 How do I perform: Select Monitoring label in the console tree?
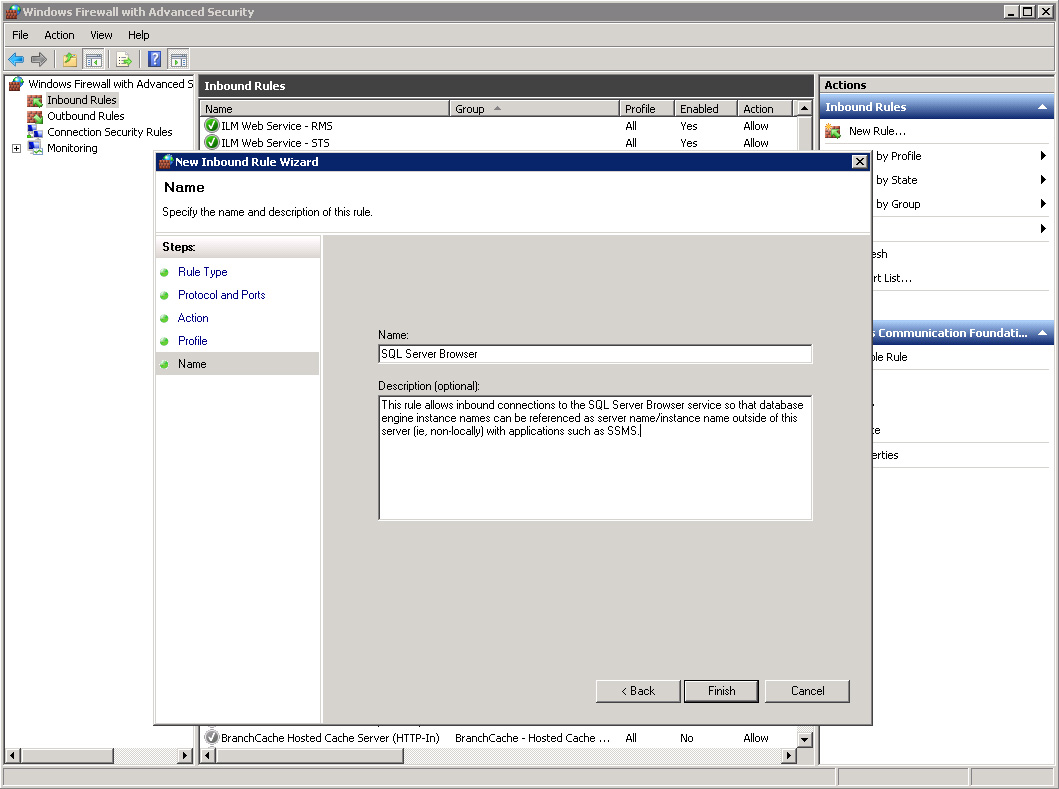[x=72, y=149]
